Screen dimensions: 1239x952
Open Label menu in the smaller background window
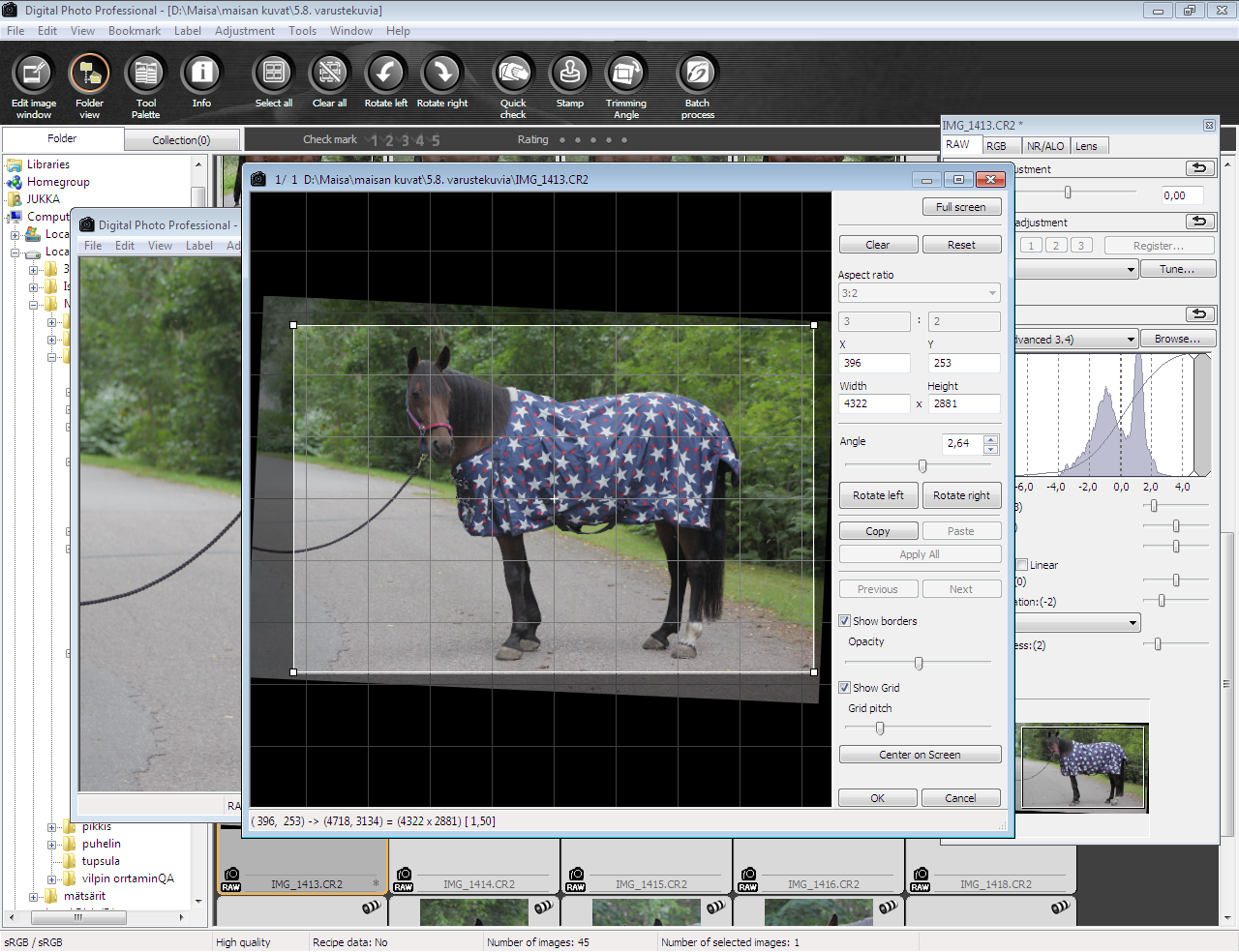click(x=199, y=246)
